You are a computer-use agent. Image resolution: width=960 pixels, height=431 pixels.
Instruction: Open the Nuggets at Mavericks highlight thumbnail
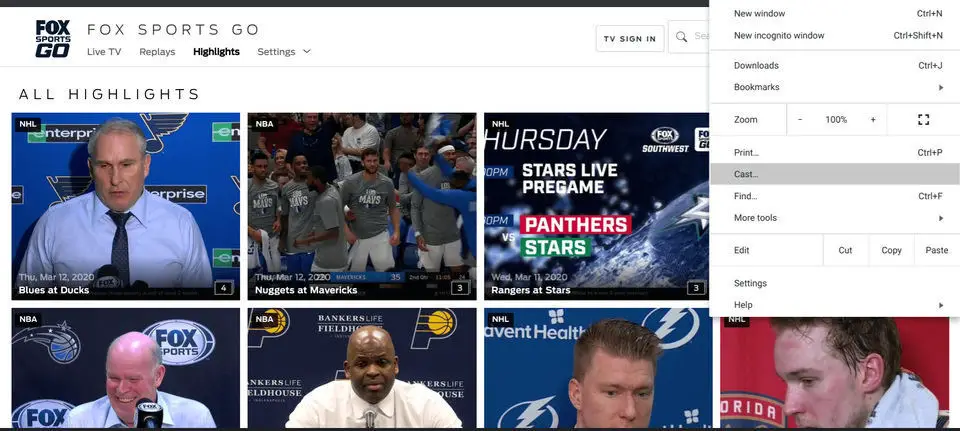(362, 206)
